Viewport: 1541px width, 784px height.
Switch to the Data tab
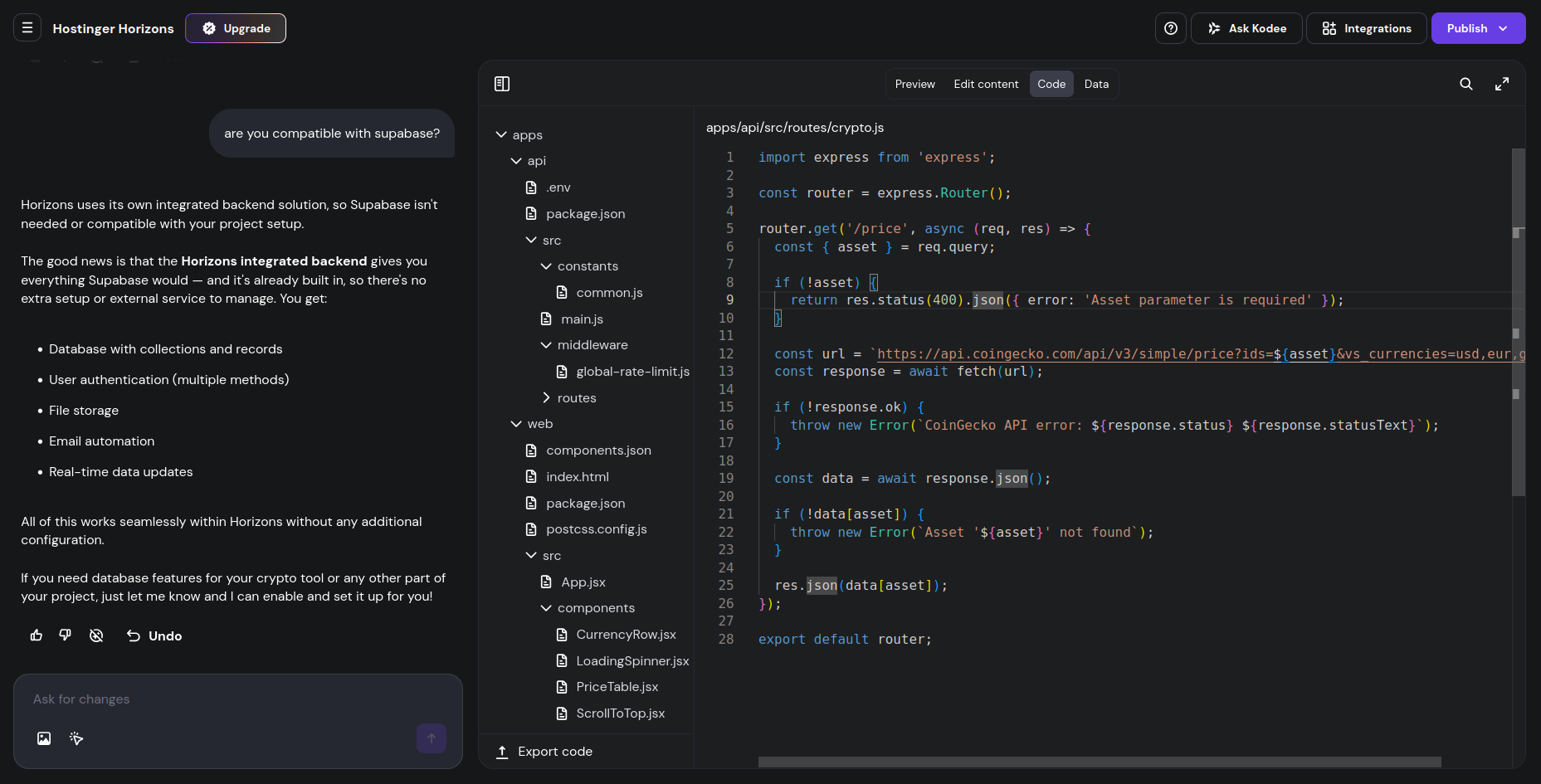pyautogui.click(x=1096, y=84)
